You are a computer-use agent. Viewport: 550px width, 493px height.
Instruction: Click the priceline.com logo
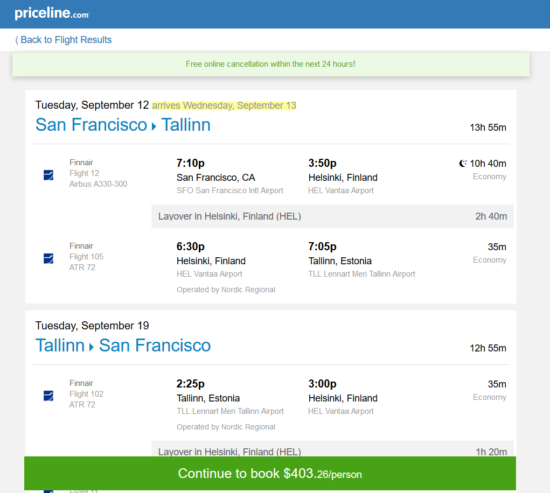point(52,13)
